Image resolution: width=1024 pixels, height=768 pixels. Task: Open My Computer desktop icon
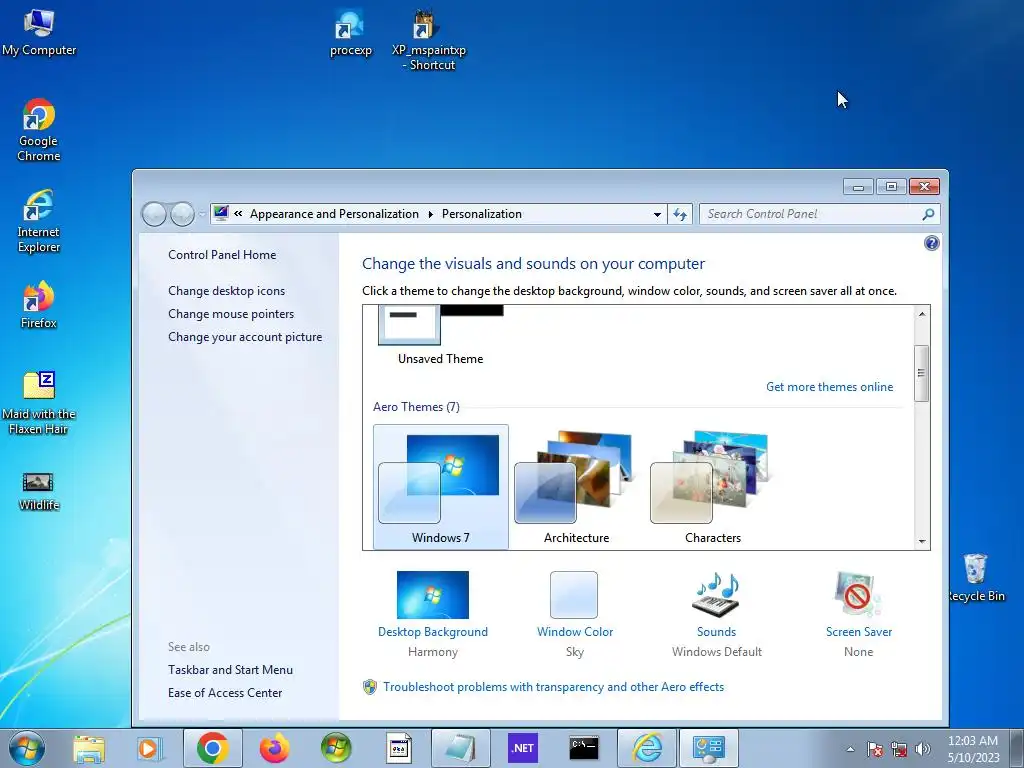[39, 33]
